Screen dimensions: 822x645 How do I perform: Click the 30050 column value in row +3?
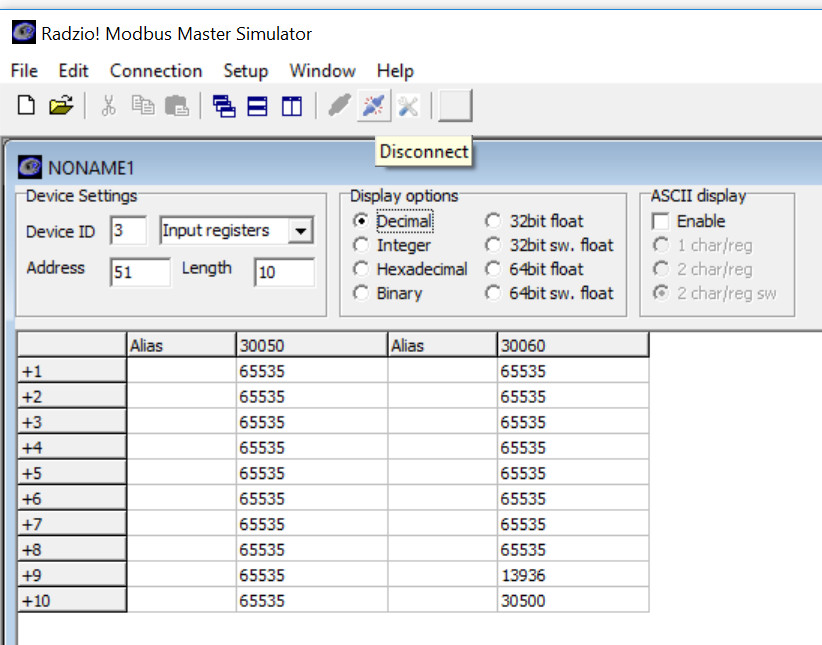click(312, 422)
